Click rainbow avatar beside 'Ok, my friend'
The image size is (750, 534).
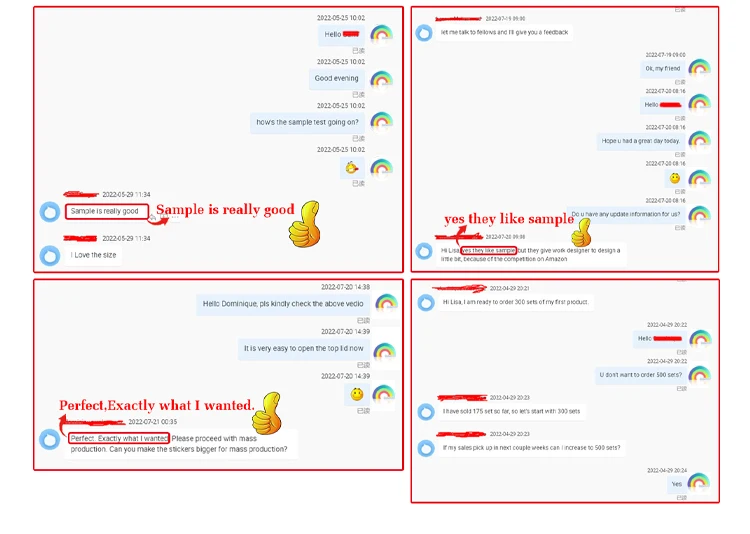tap(699, 68)
